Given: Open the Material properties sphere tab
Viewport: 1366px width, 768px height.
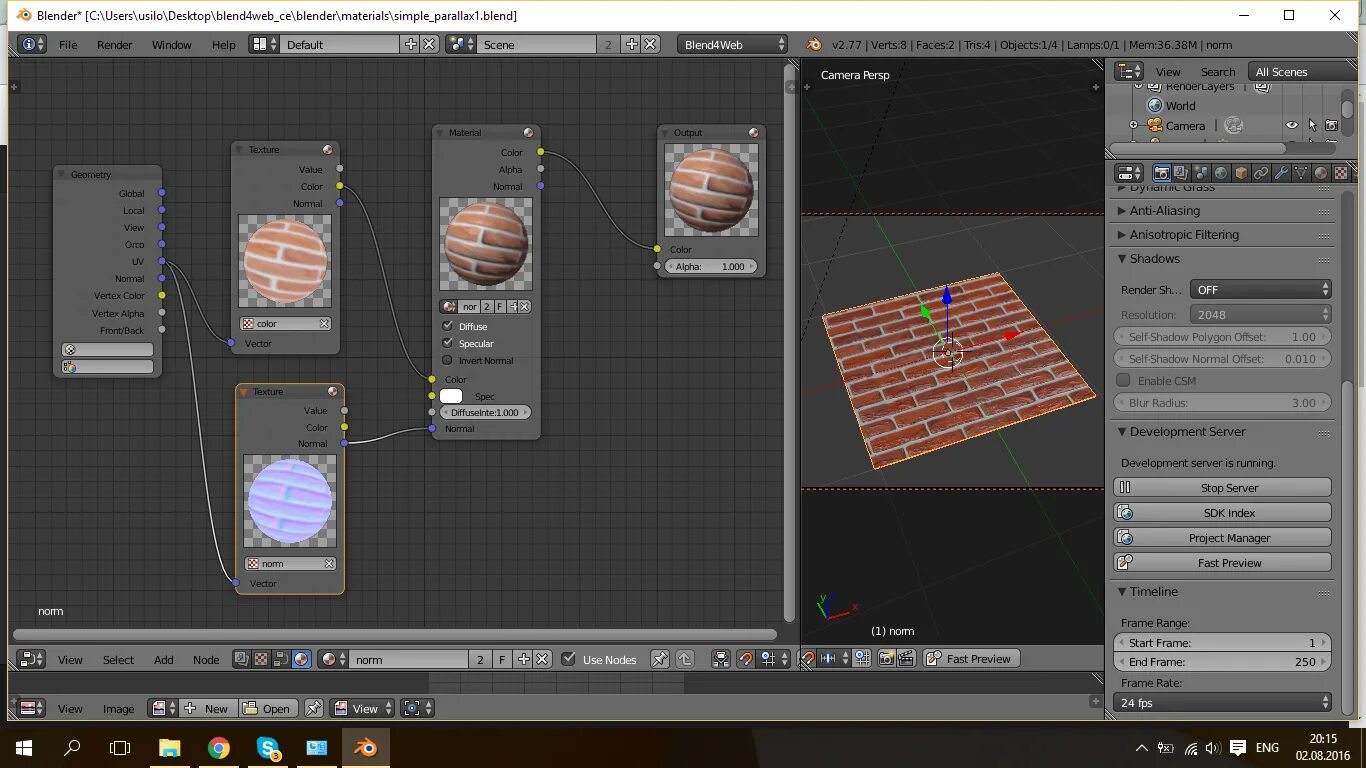Looking at the screenshot, I should pyautogui.click(x=1321, y=173).
